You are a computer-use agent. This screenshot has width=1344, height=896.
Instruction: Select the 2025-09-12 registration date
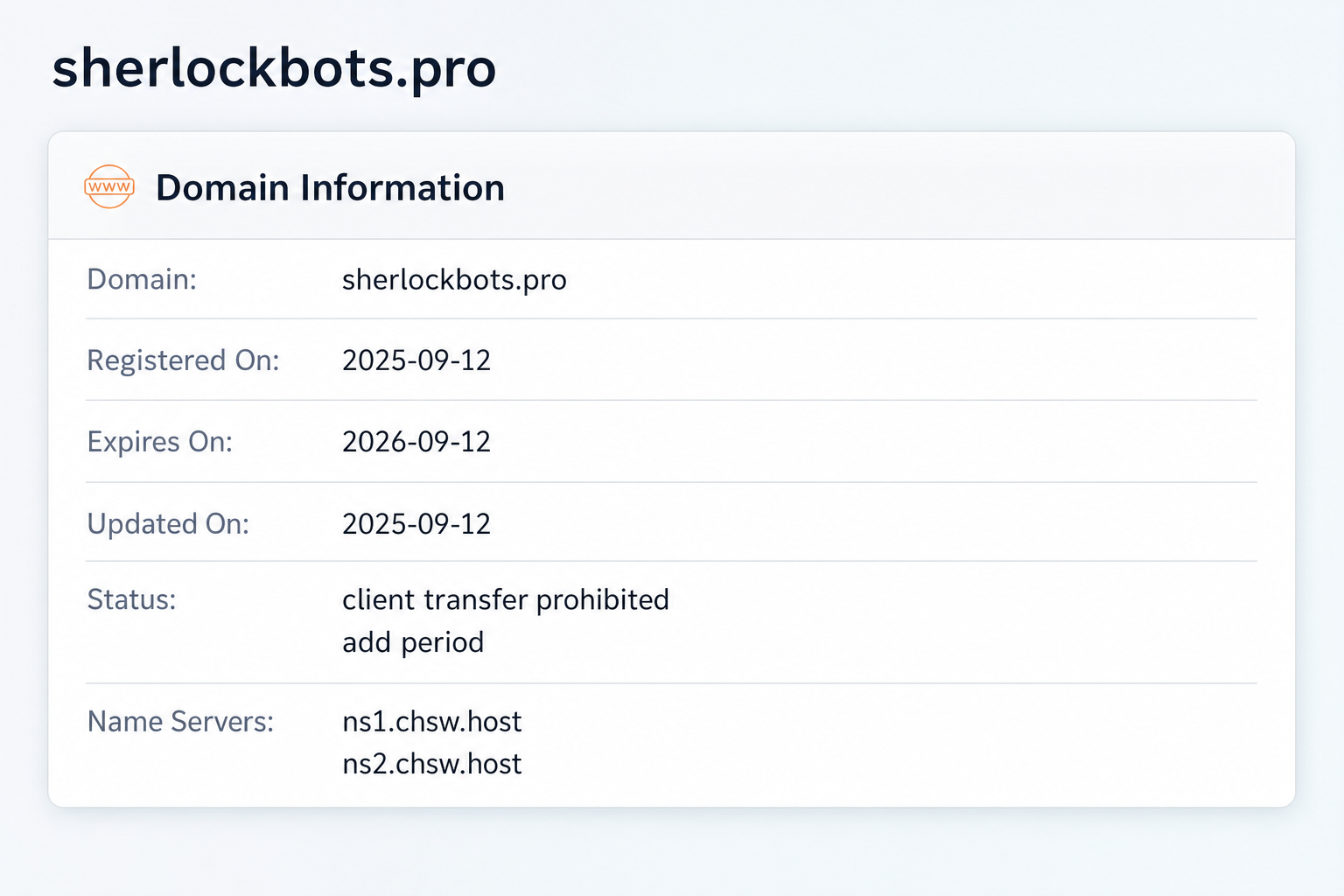(x=416, y=360)
